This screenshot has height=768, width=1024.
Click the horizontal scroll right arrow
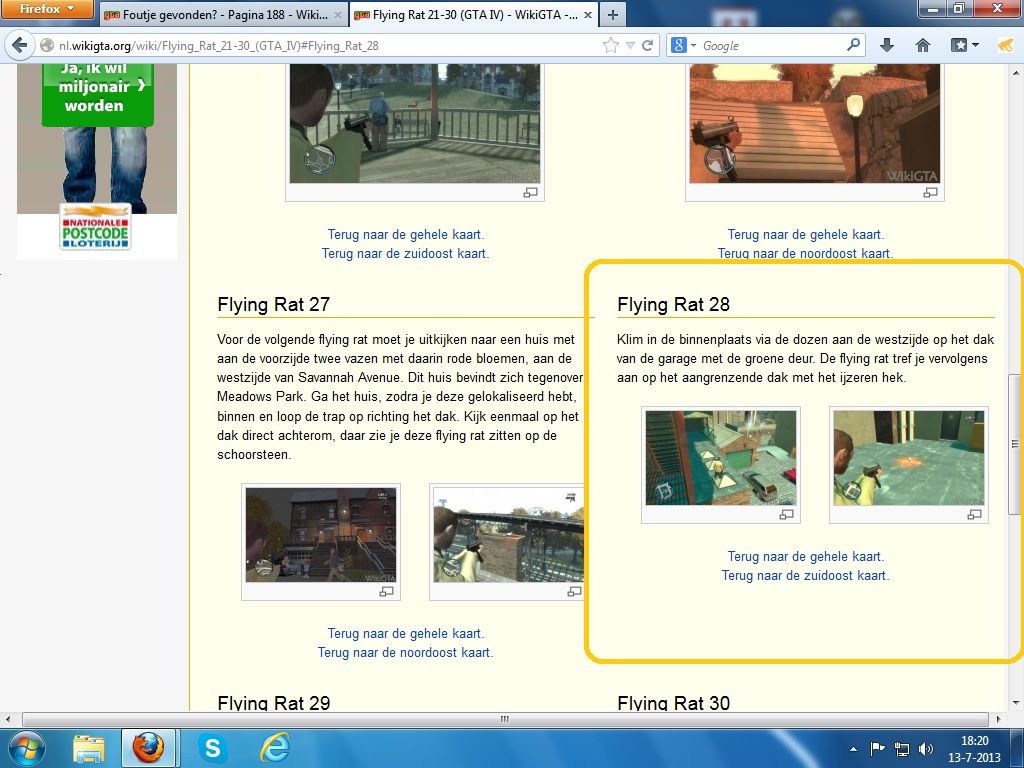[998, 719]
